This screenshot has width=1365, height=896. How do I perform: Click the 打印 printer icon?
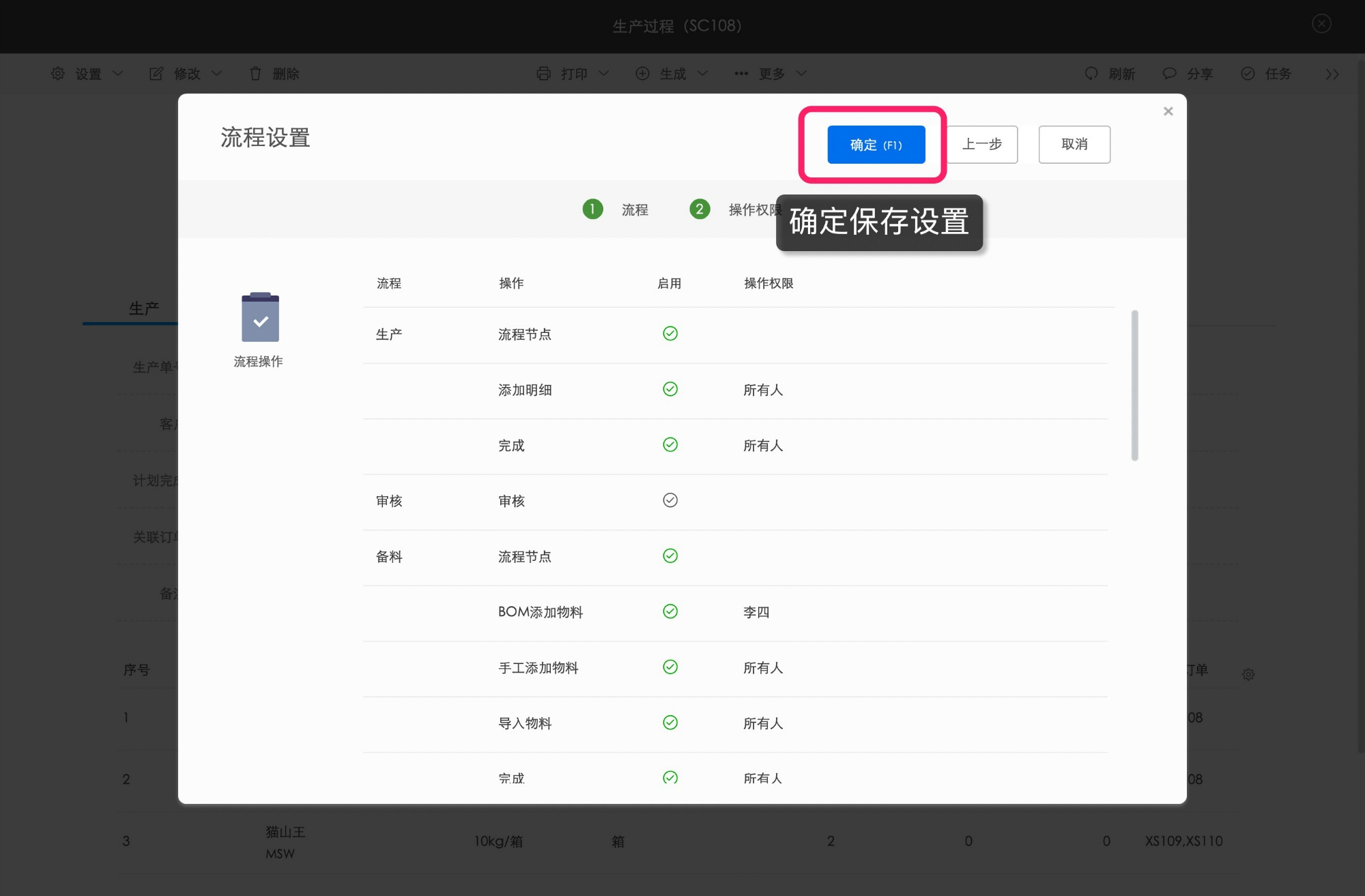coord(543,74)
